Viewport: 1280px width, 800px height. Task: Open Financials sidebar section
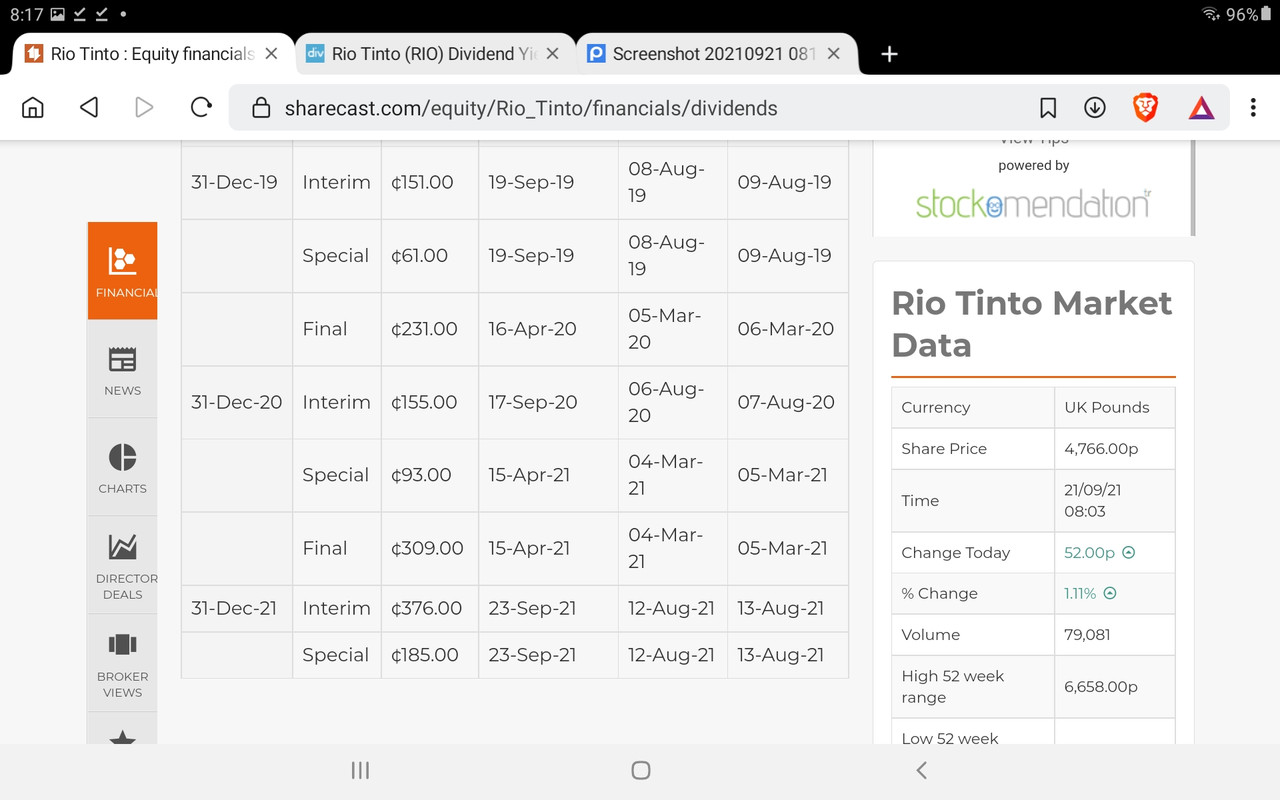[123, 271]
